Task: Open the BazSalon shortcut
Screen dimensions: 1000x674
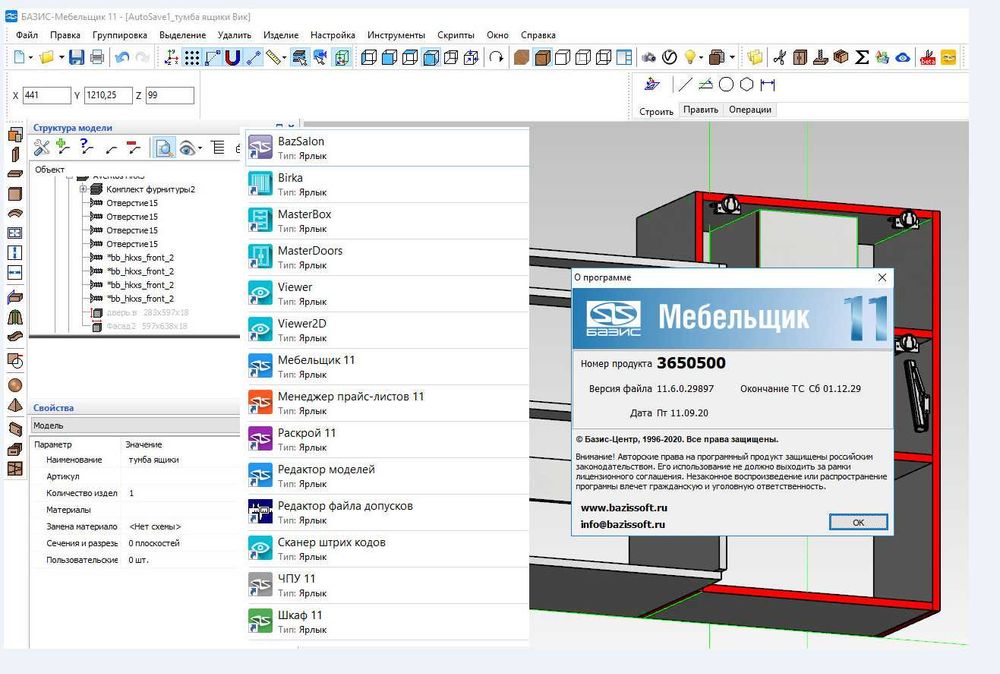Action: [388, 147]
